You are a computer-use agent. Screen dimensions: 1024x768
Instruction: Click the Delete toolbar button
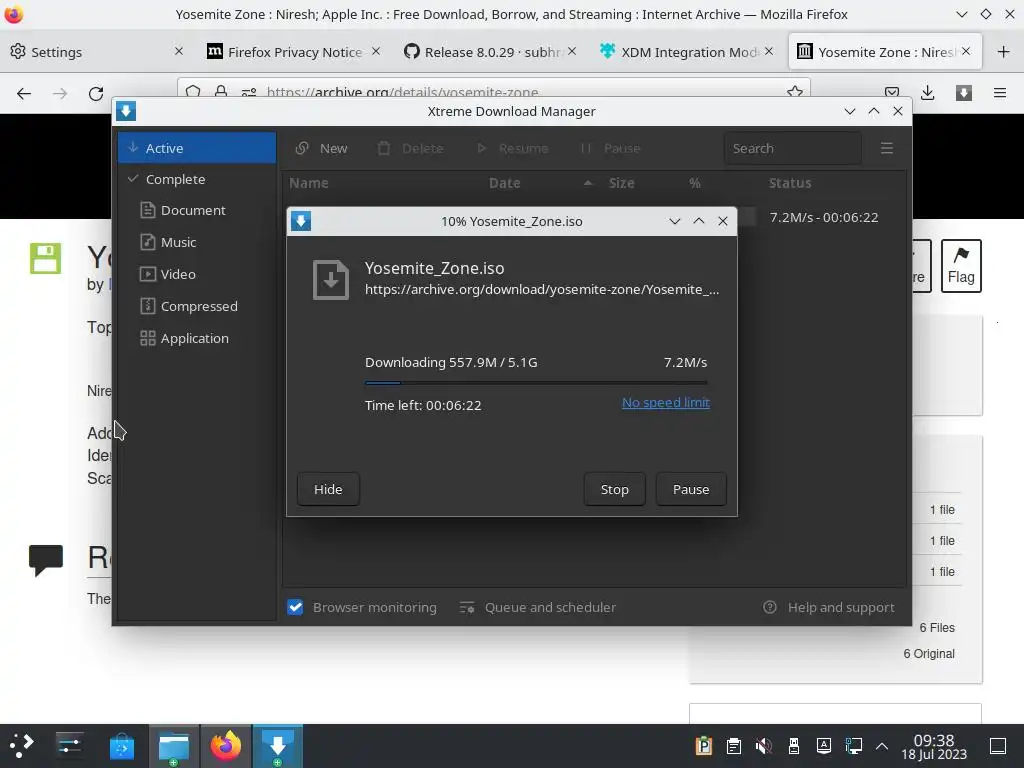pos(411,148)
